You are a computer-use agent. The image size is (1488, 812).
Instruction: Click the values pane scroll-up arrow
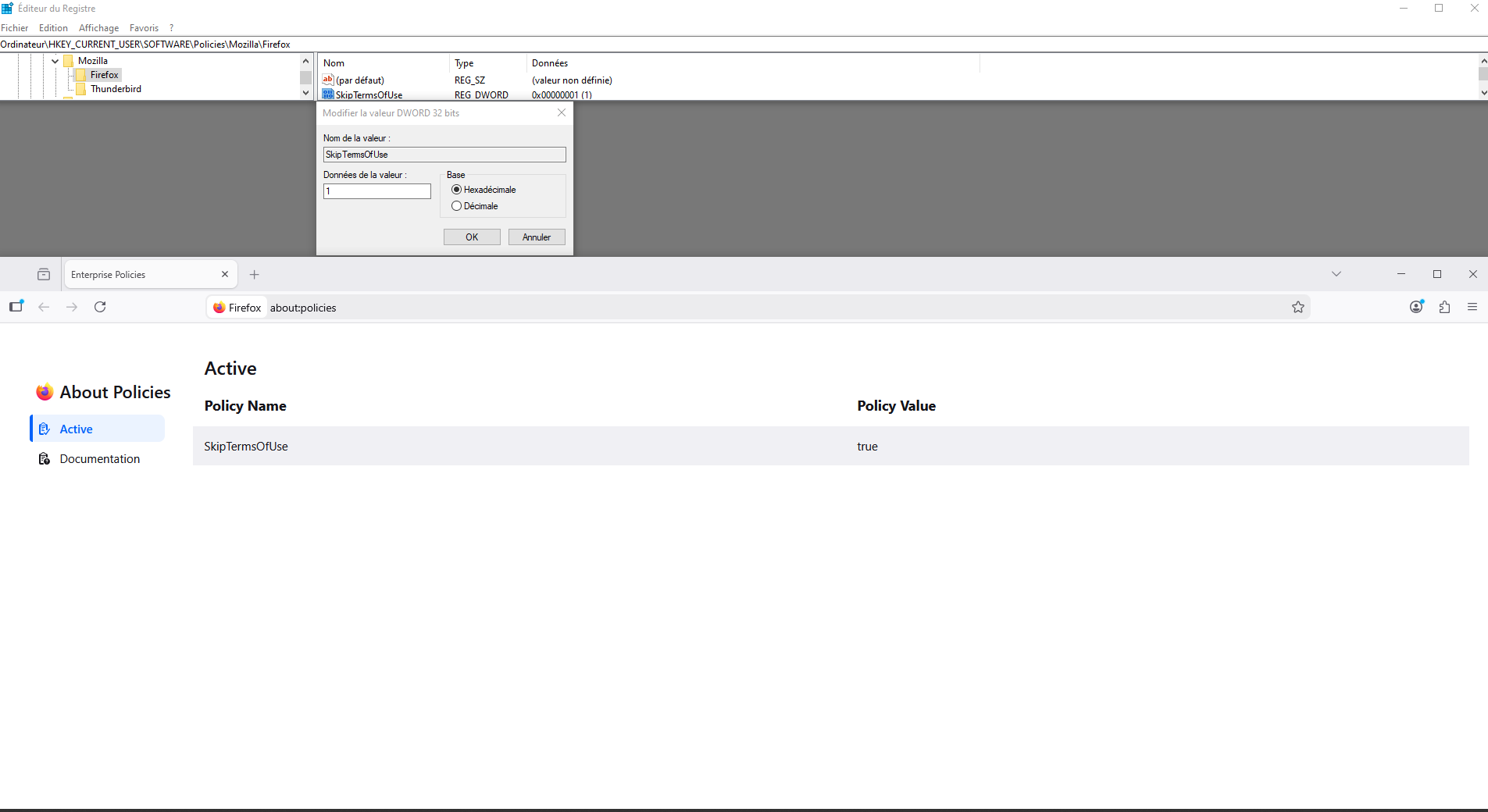1483,61
